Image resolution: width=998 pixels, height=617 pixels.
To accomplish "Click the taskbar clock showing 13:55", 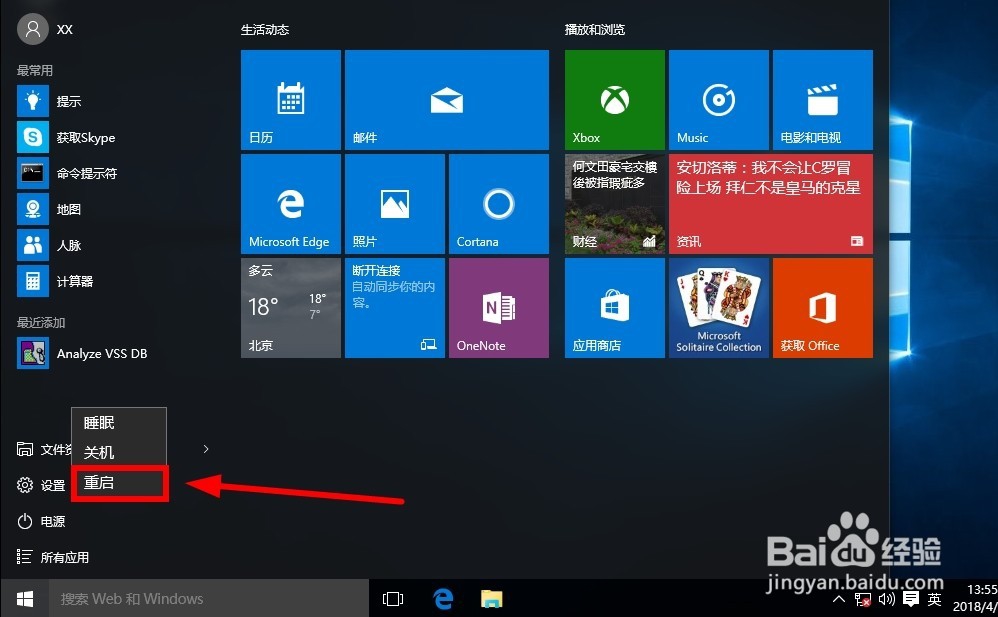I will [974, 599].
